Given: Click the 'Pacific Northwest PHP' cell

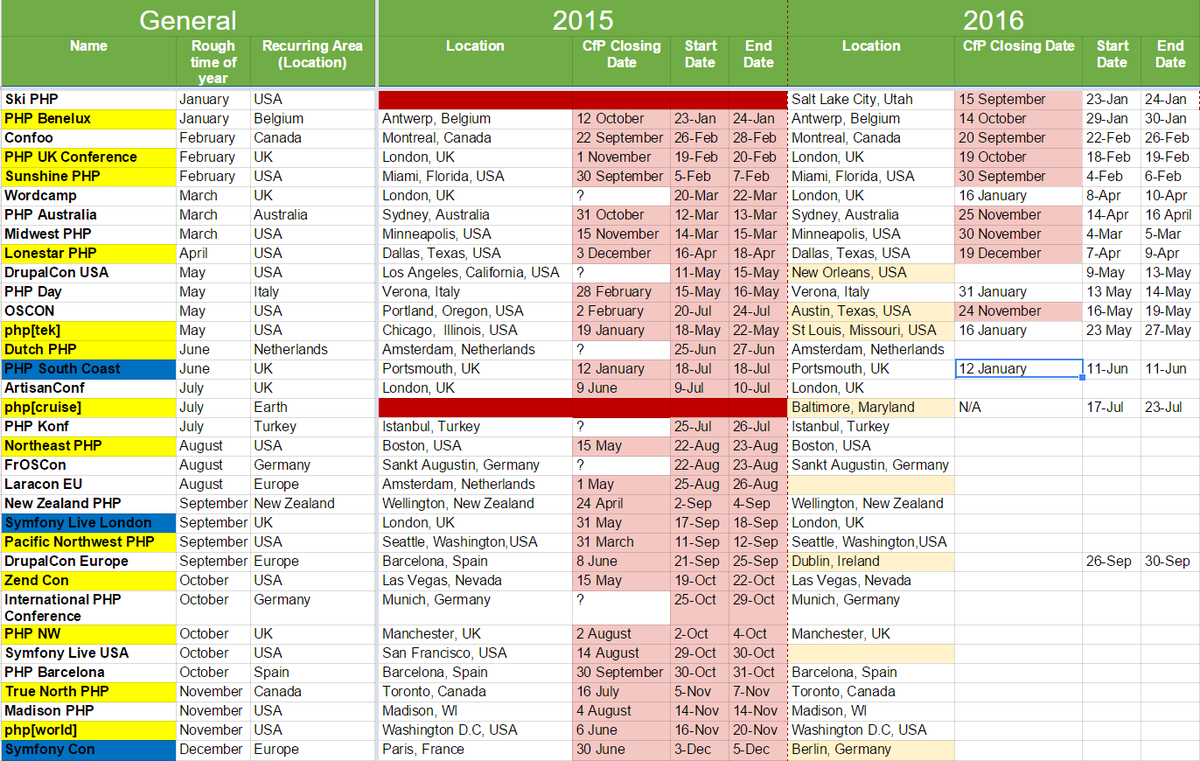Looking at the screenshot, I should (89, 541).
